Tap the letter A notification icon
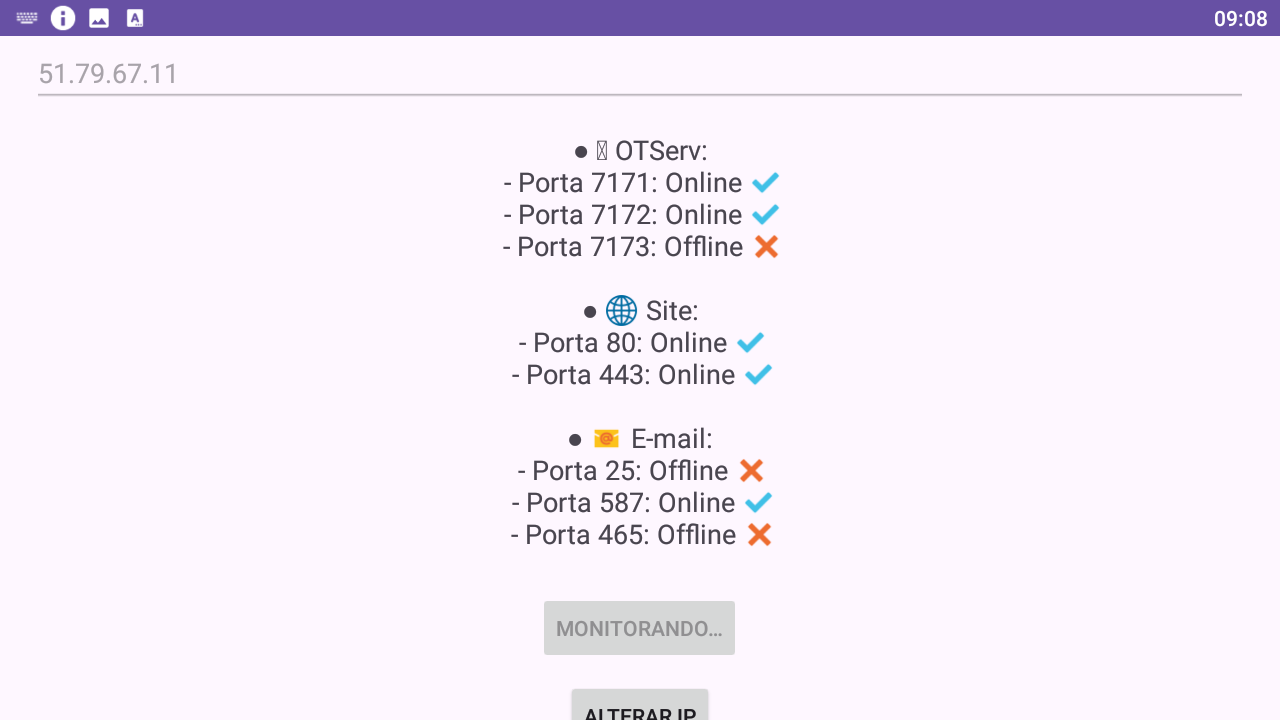The image size is (1280, 720). 135,18
